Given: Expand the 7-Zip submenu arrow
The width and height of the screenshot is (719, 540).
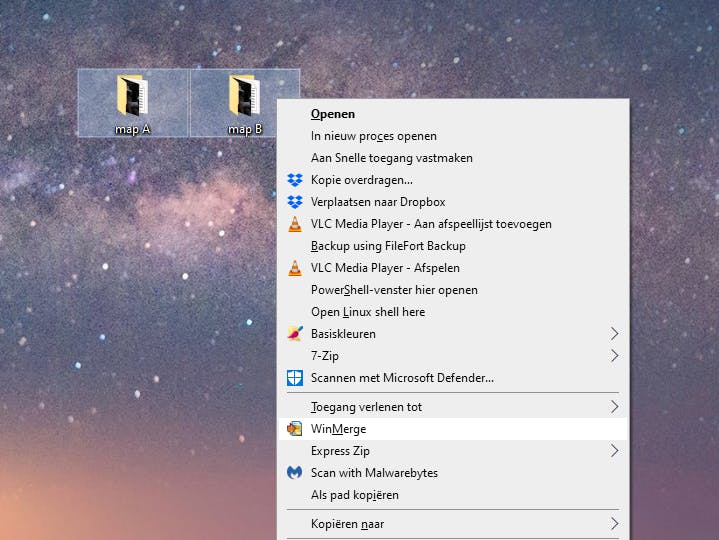Looking at the screenshot, I should (614, 356).
